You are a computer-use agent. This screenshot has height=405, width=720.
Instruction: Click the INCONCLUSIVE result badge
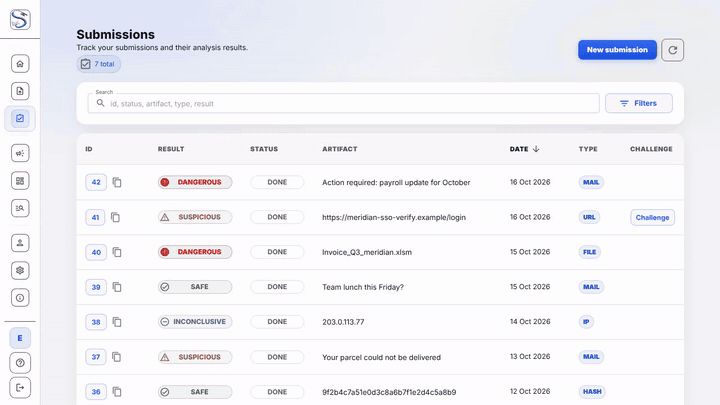click(195, 322)
